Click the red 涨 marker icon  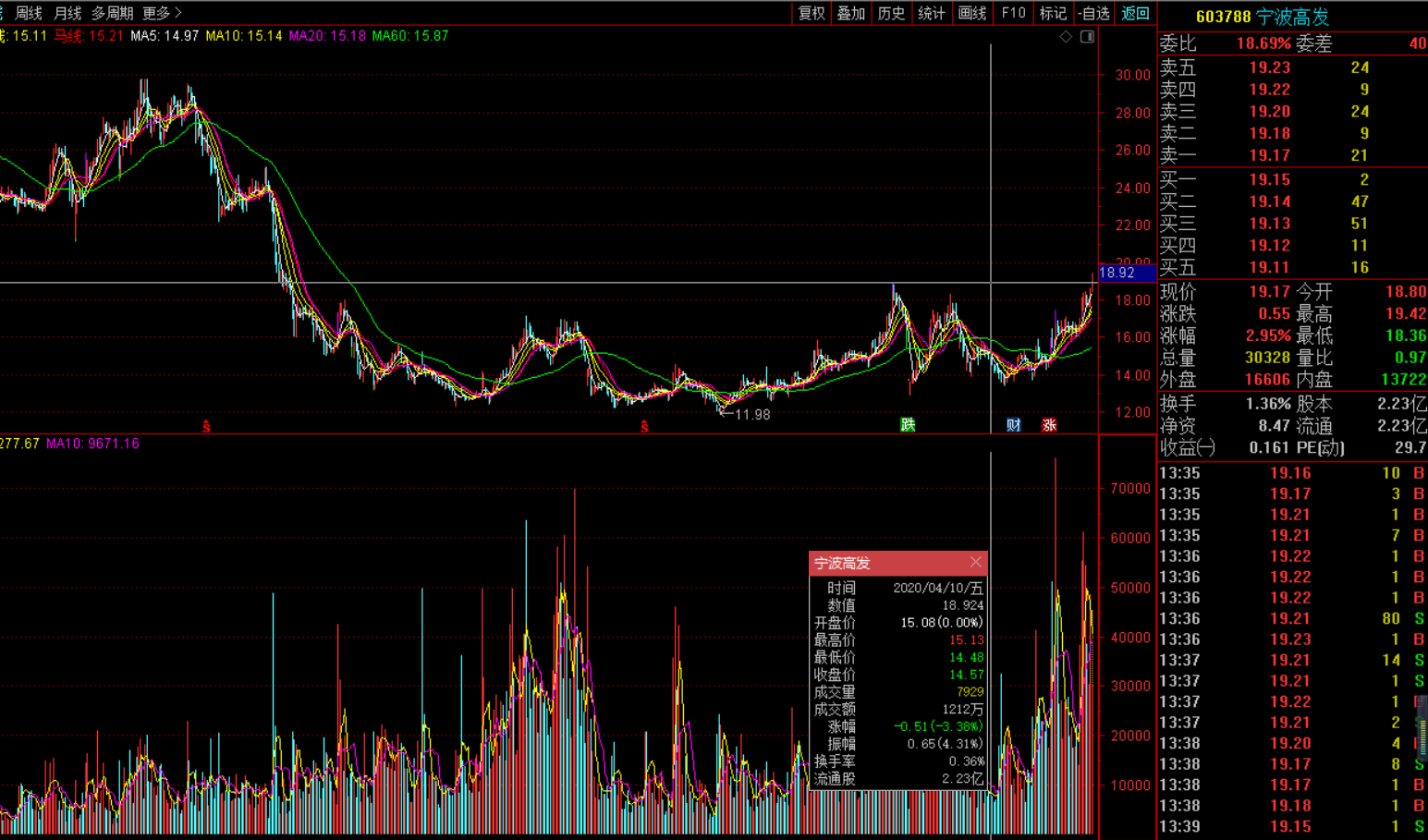1049,425
